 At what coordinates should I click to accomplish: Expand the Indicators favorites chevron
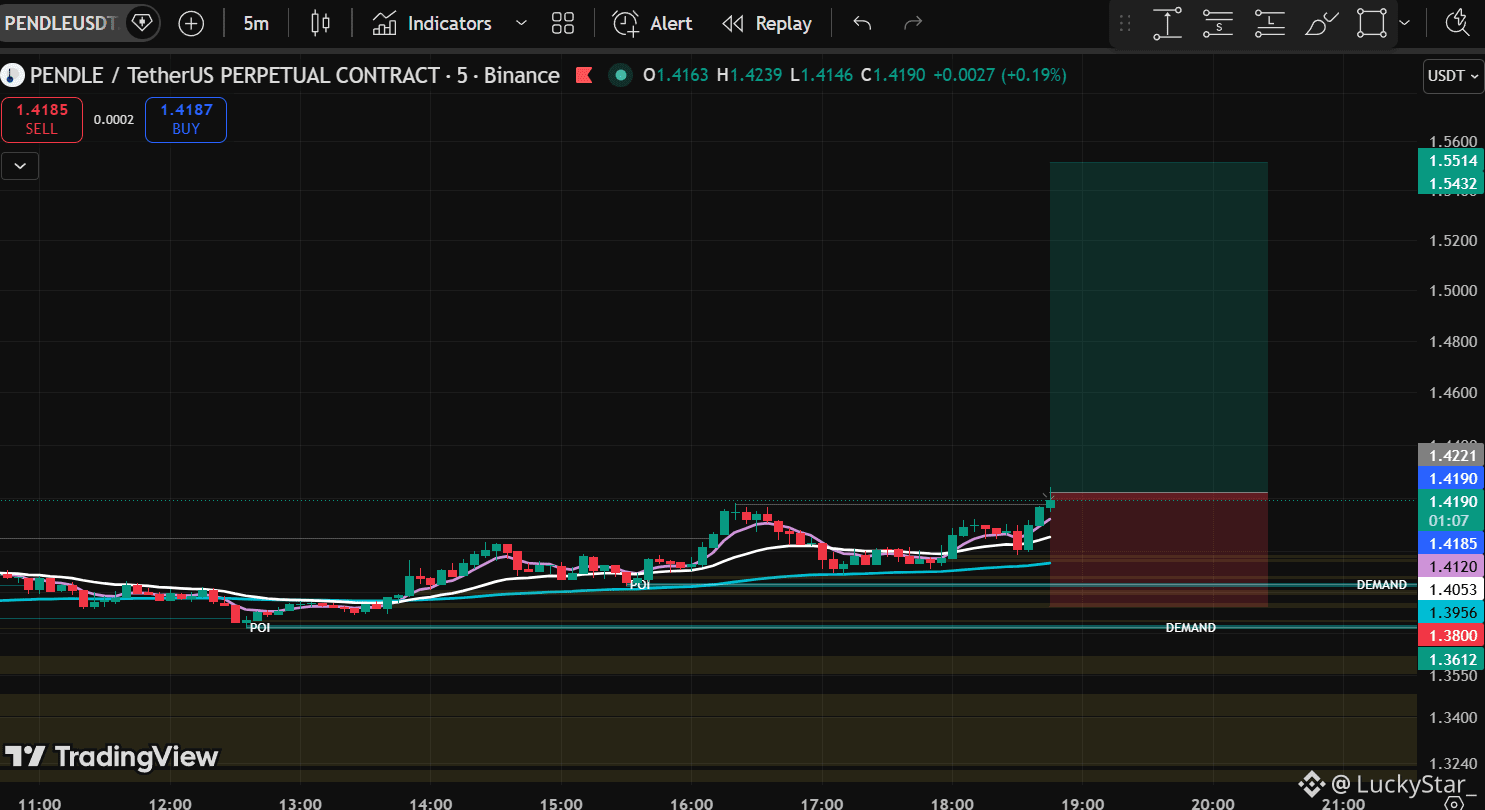point(520,23)
